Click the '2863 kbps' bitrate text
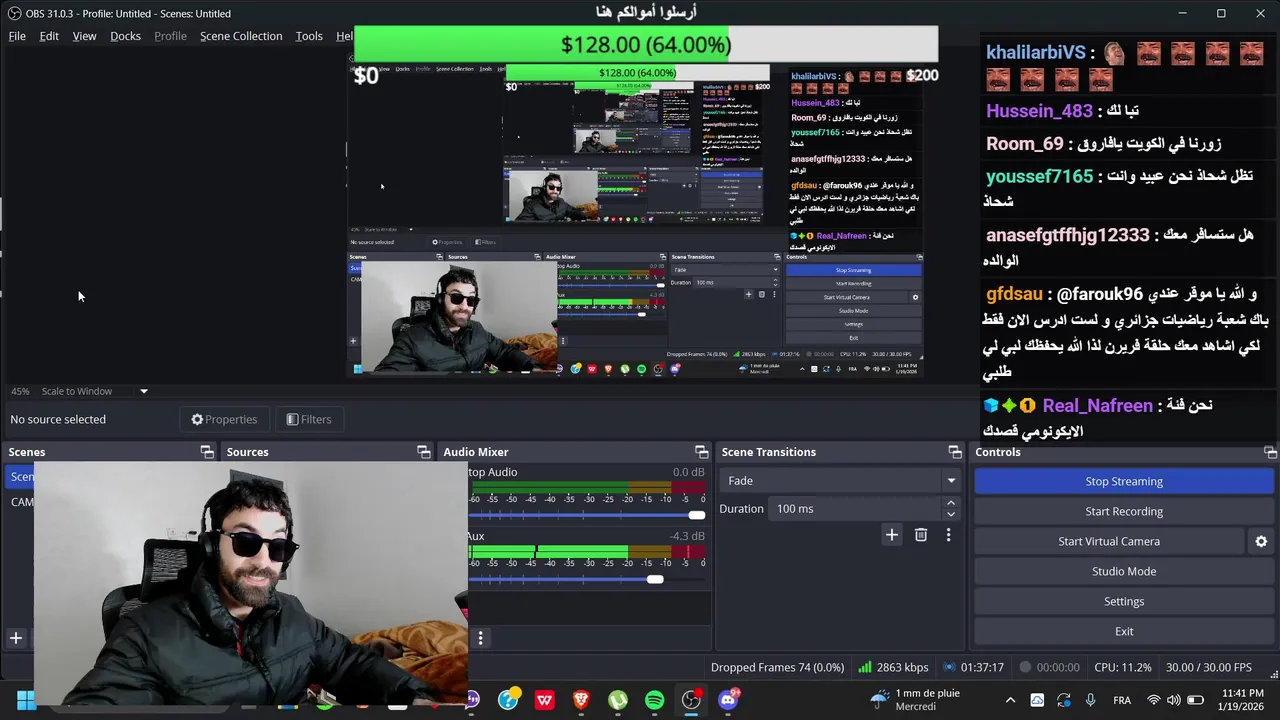Image resolution: width=1280 pixels, height=720 pixels. pos(902,667)
